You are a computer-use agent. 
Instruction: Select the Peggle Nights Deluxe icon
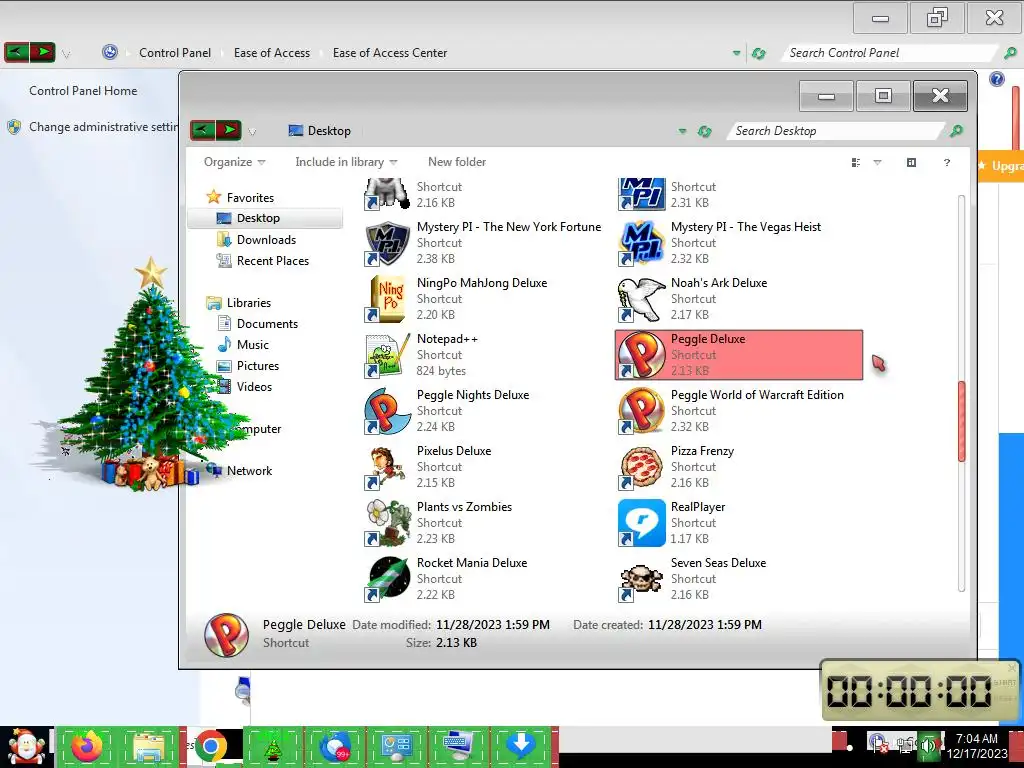coord(387,411)
